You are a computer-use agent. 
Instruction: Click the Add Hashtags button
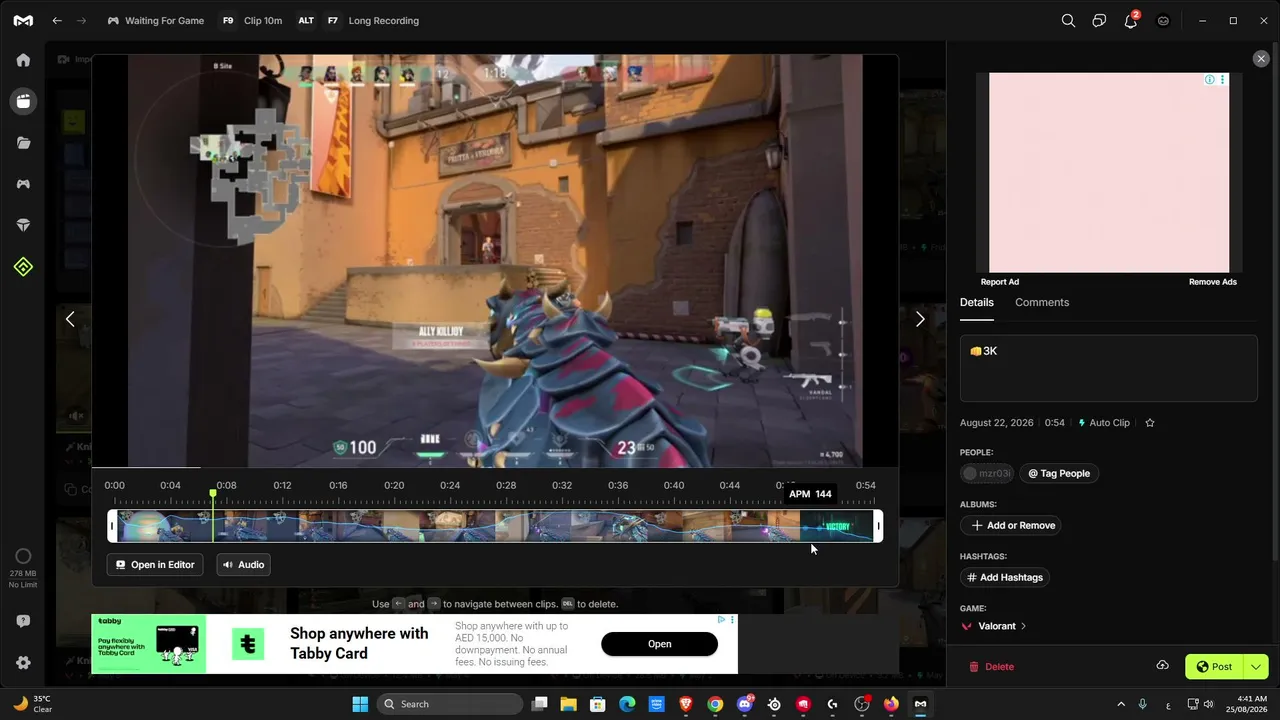(1004, 577)
